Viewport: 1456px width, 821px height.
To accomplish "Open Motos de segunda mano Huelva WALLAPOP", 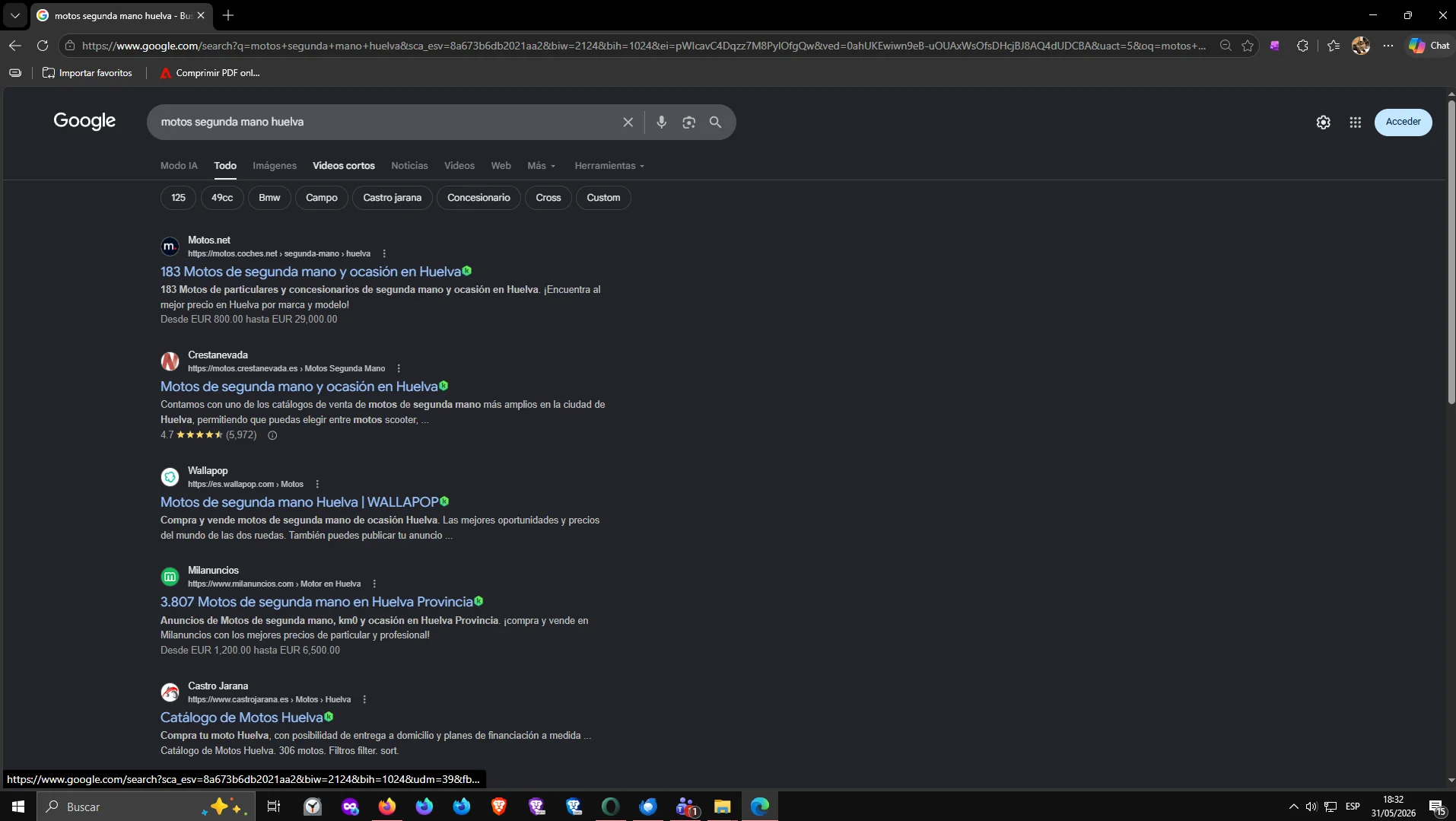I will 299,502.
